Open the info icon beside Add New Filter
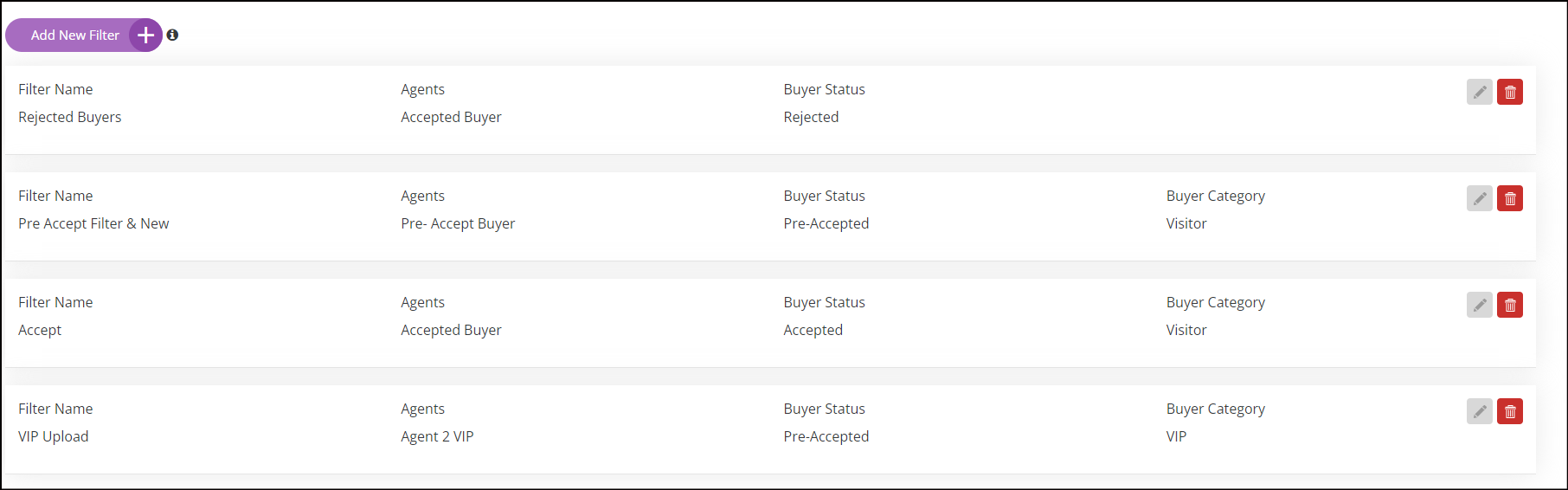 tap(173, 35)
